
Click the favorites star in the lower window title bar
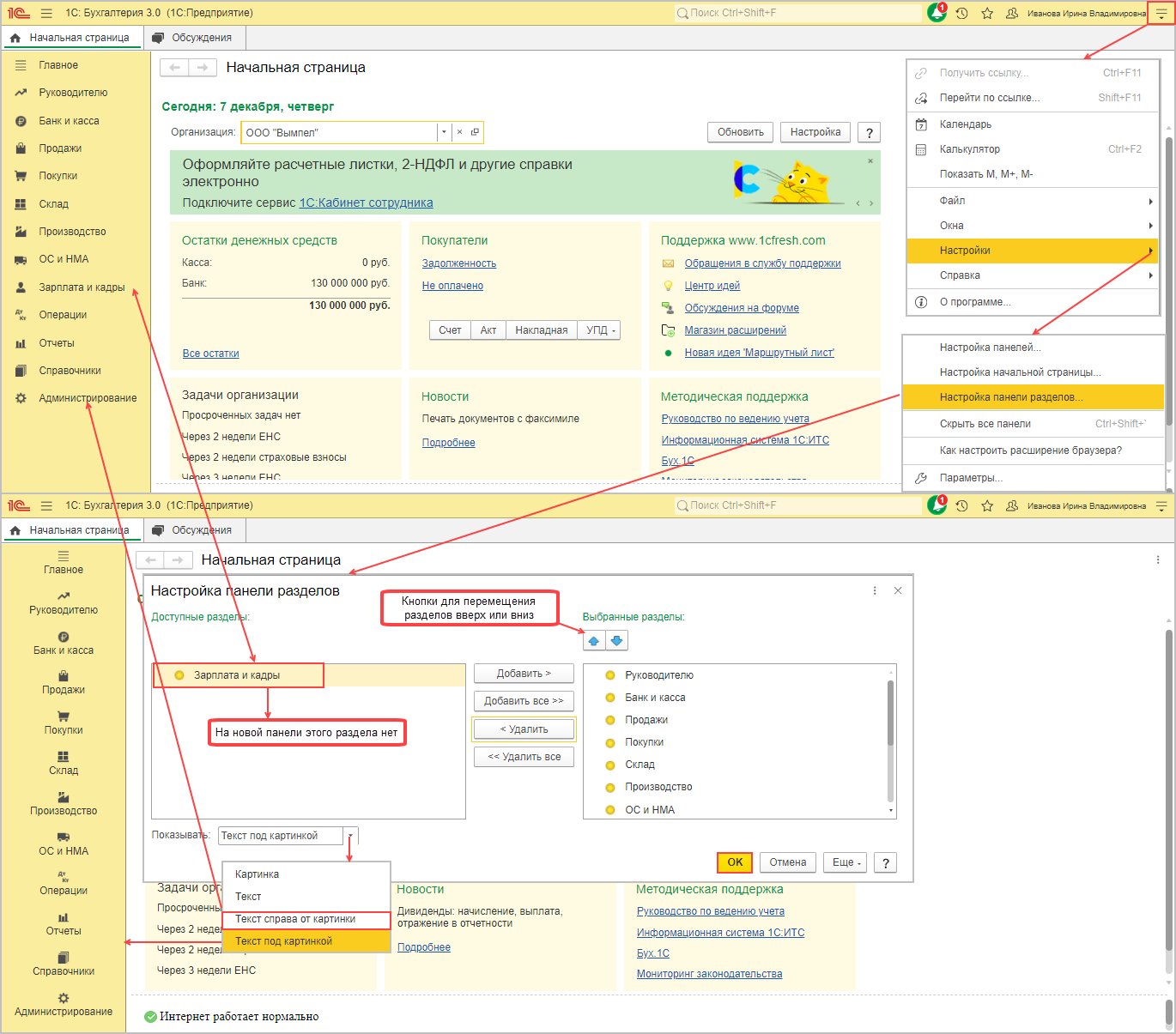pyautogui.click(x=987, y=505)
